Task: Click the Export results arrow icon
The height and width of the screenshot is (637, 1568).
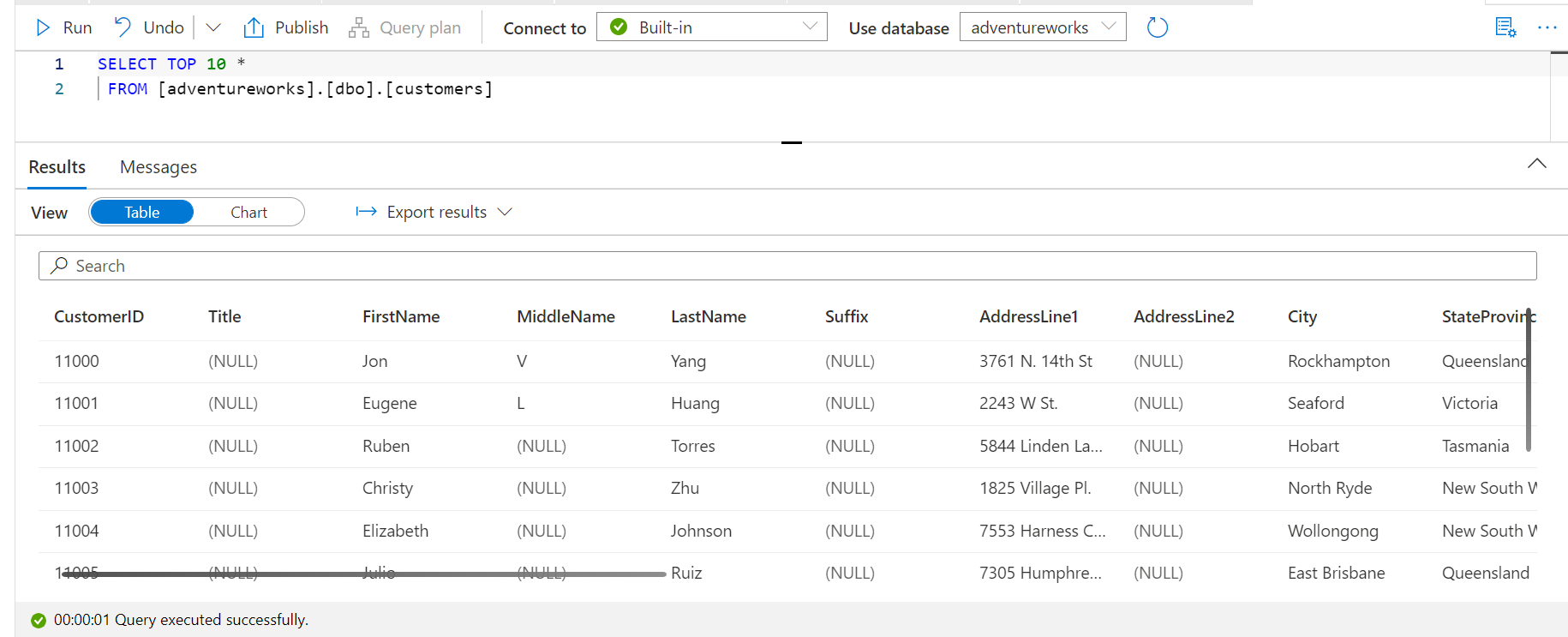Action: click(x=366, y=212)
